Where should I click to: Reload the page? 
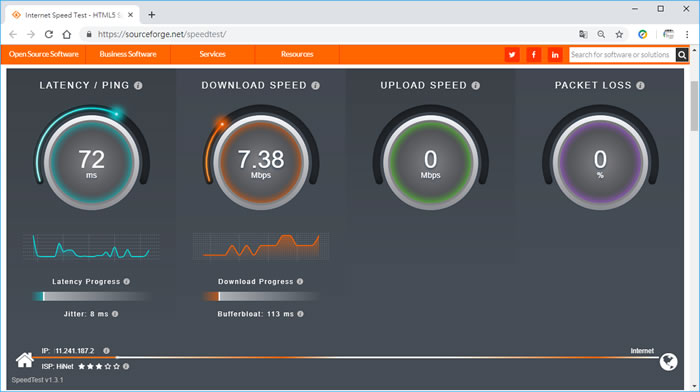(49, 34)
